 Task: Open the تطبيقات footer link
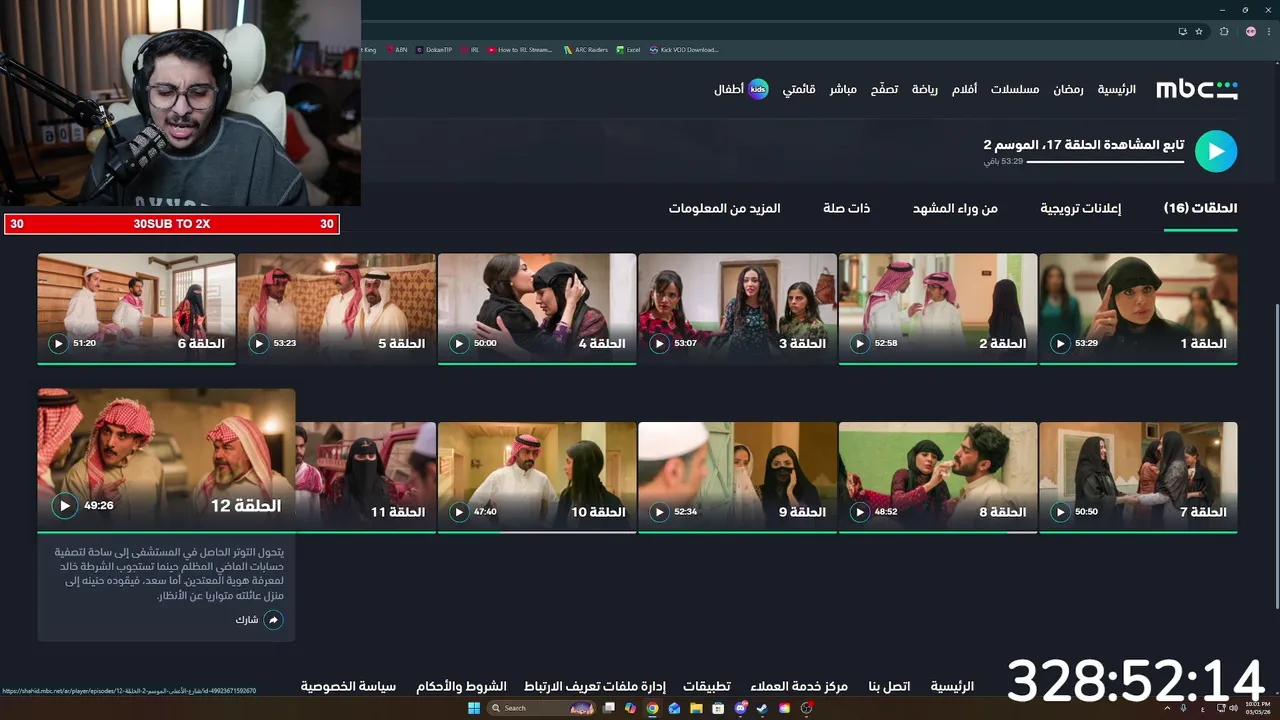tap(707, 686)
